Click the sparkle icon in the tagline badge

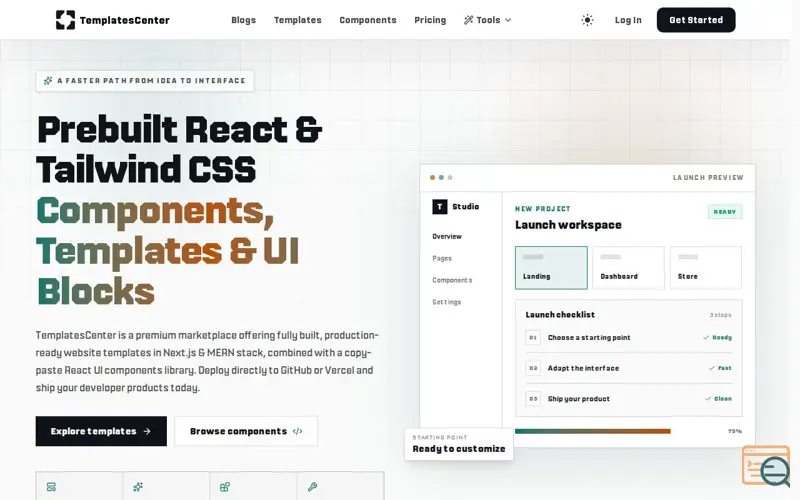(x=48, y=81)
